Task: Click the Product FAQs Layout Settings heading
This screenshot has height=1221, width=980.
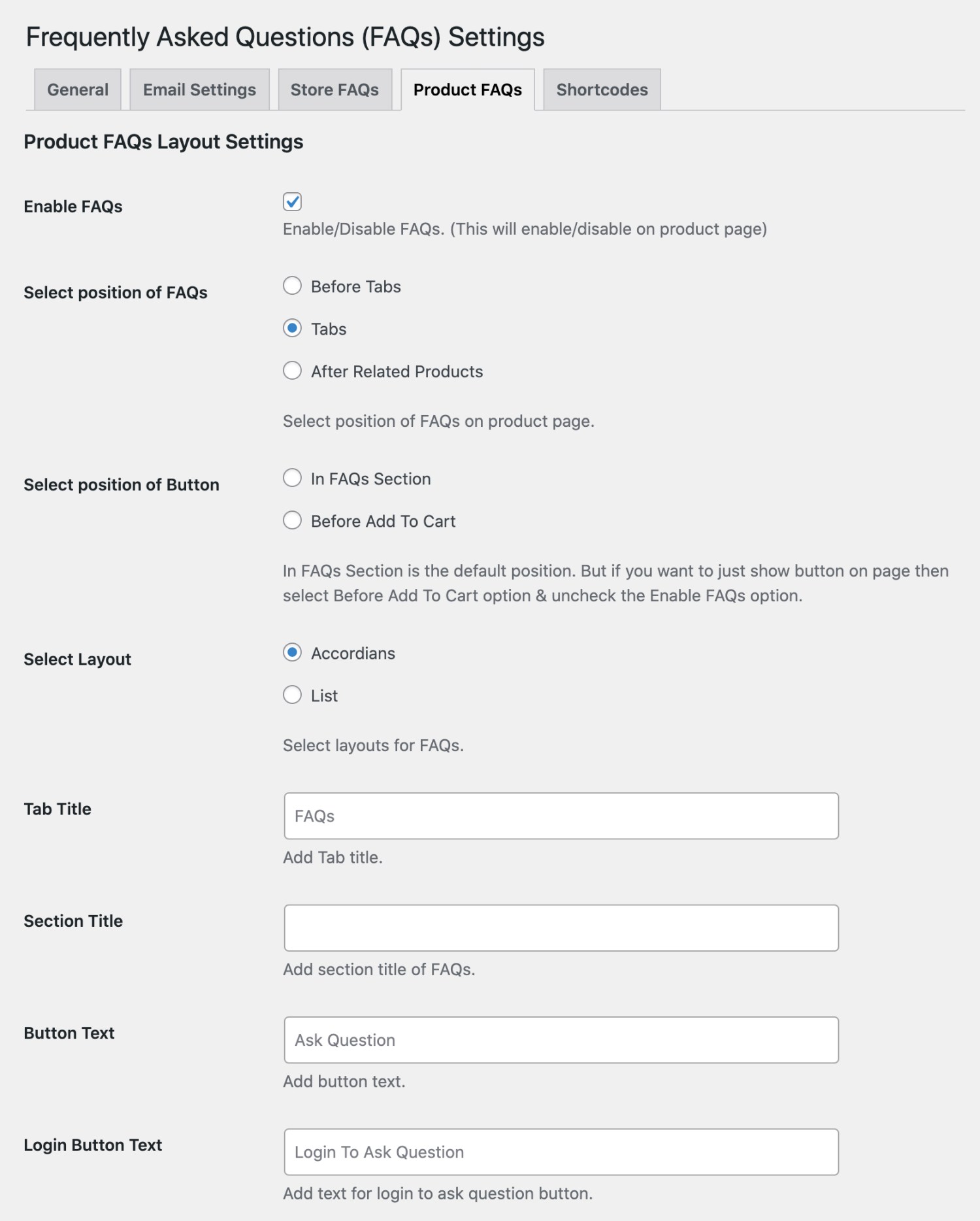Action: pos(163,141)
